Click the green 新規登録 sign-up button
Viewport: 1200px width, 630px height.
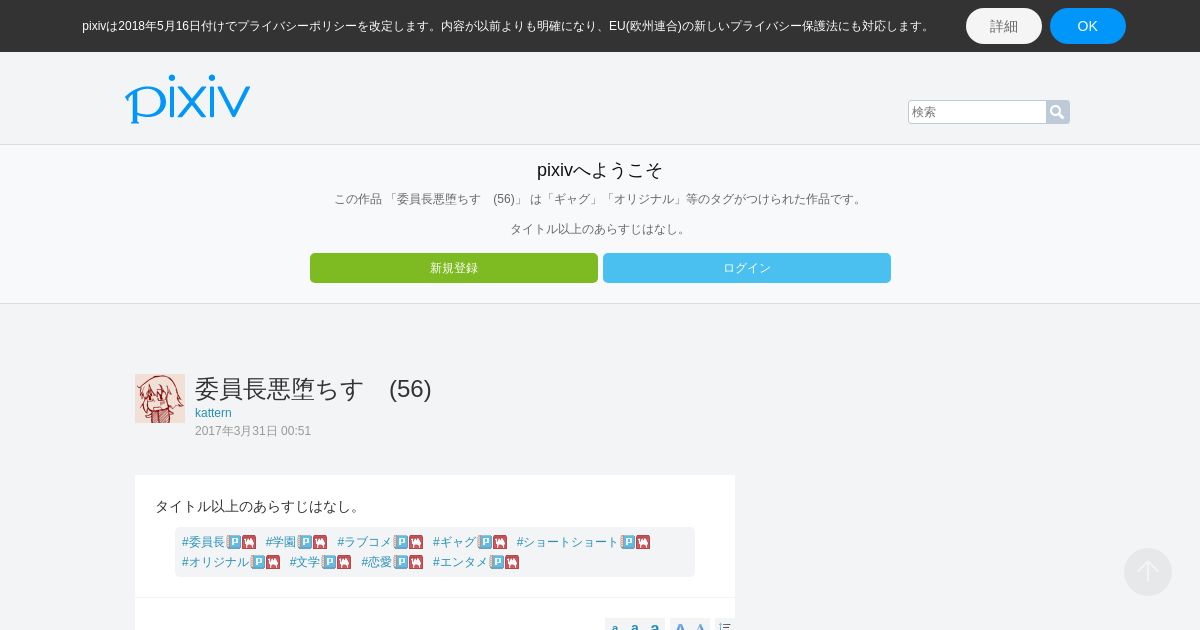(454, 268)
